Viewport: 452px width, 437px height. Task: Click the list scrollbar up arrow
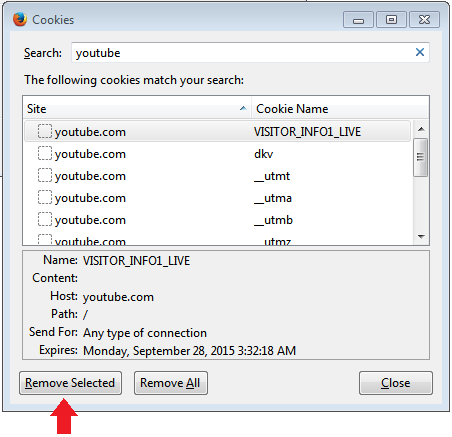(421, 129)
